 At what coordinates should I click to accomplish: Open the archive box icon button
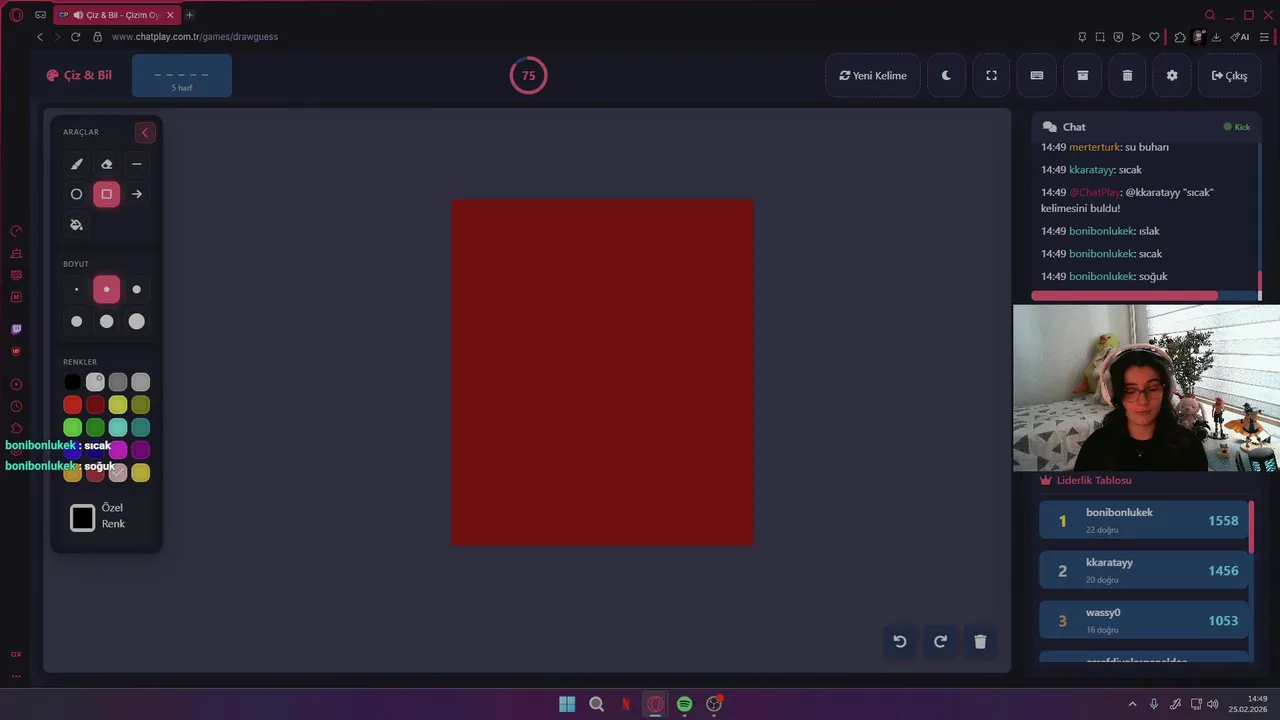(x=1082, y=76)
